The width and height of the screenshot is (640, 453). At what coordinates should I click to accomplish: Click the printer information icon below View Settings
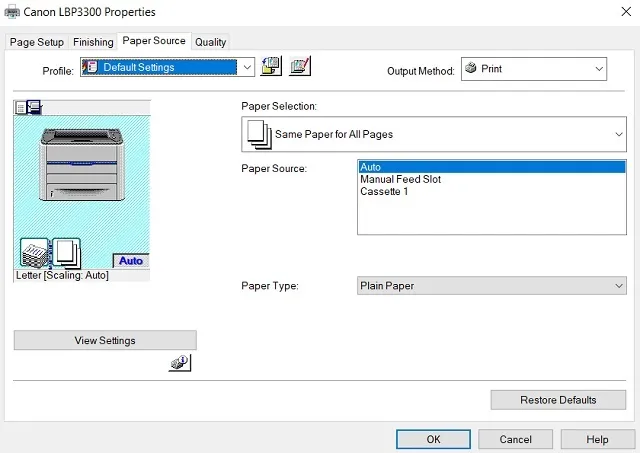179,364
